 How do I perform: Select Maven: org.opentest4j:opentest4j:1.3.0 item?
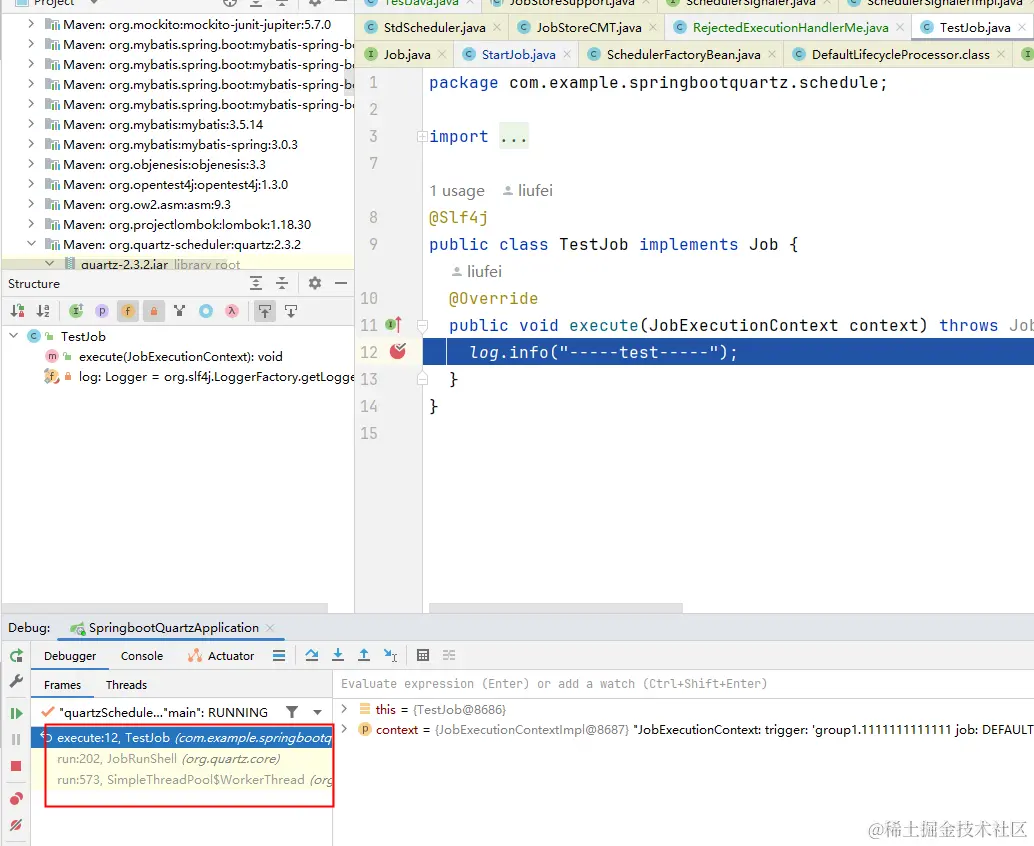(x=175, y=185)
